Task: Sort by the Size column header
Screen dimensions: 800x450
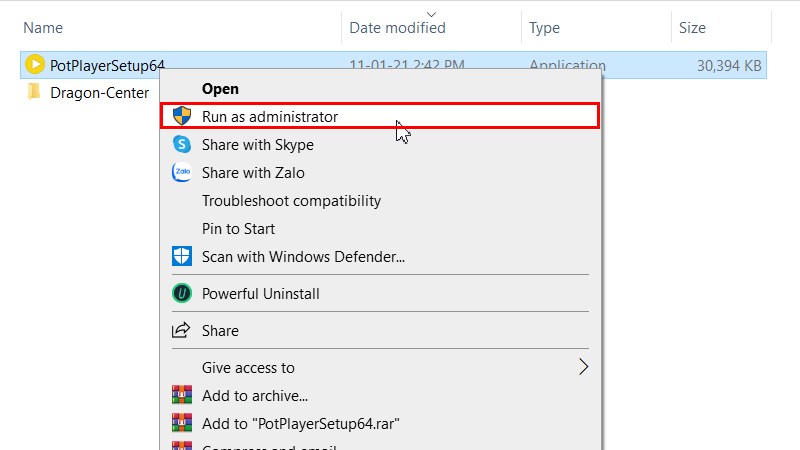Action: (x=692, y=28)
